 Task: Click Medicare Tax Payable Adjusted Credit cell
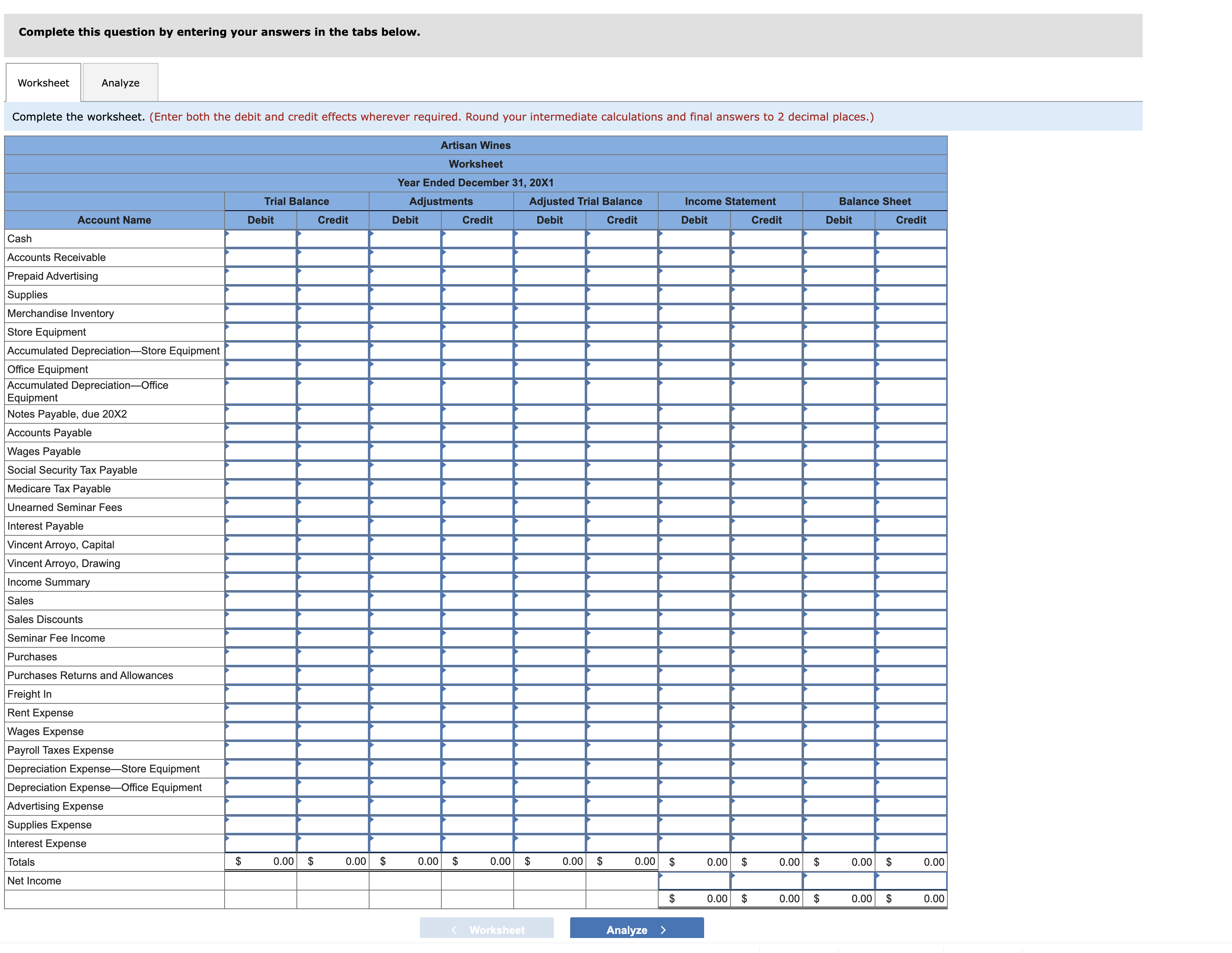(622, 488)
